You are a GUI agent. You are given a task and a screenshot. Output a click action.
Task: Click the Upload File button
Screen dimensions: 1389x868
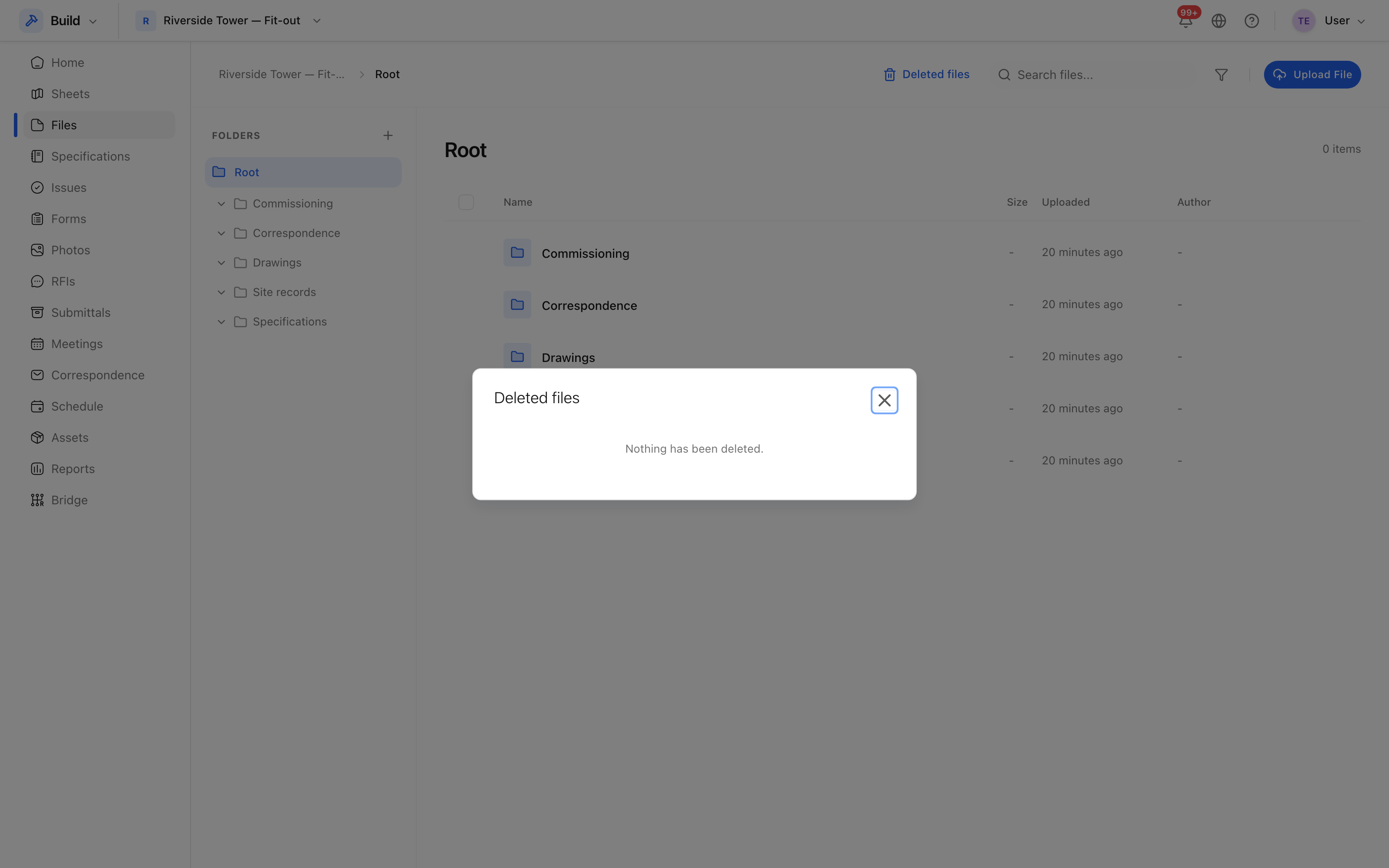tap(1312, 75)
